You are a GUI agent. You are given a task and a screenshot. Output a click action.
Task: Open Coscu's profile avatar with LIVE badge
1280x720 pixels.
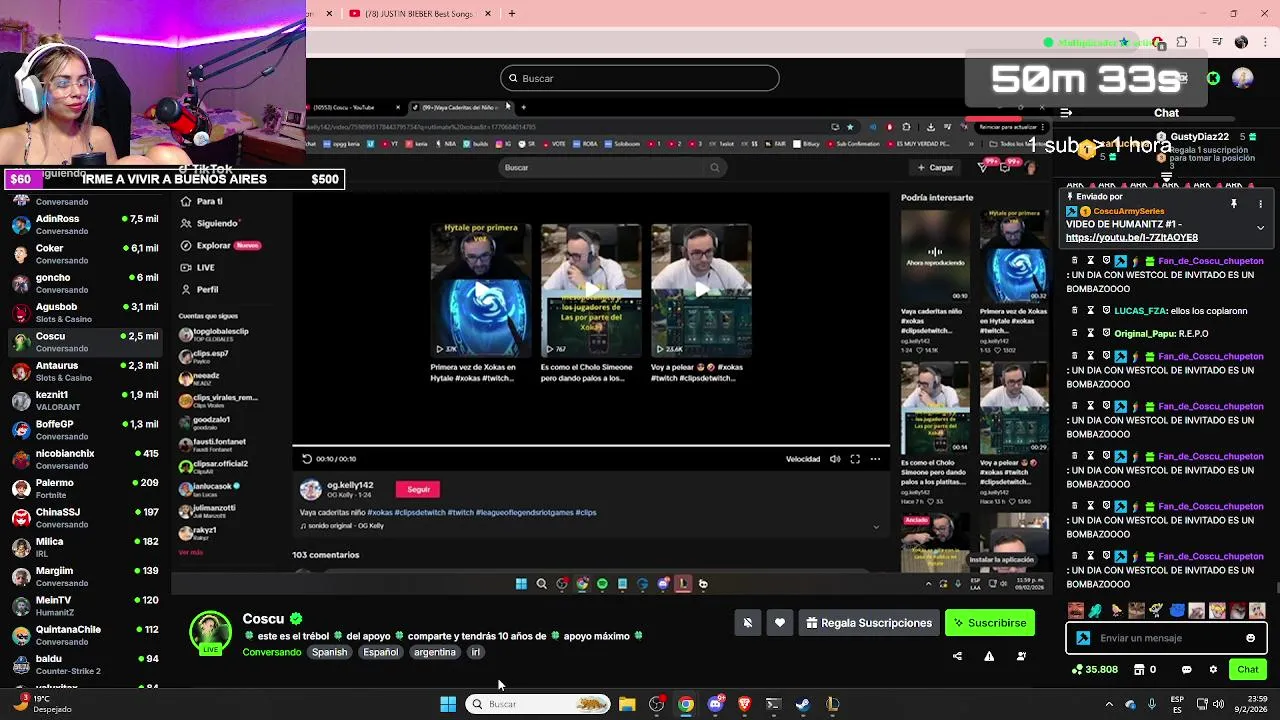[210, 632]
